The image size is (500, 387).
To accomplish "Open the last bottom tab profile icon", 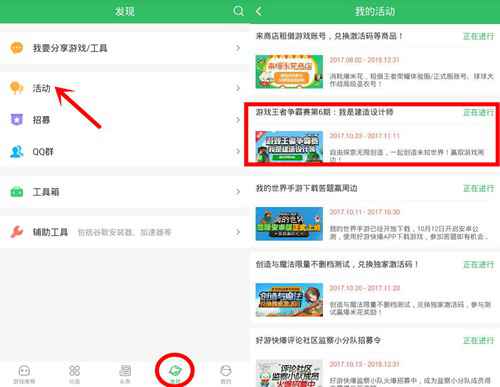I will pos(226,374).
